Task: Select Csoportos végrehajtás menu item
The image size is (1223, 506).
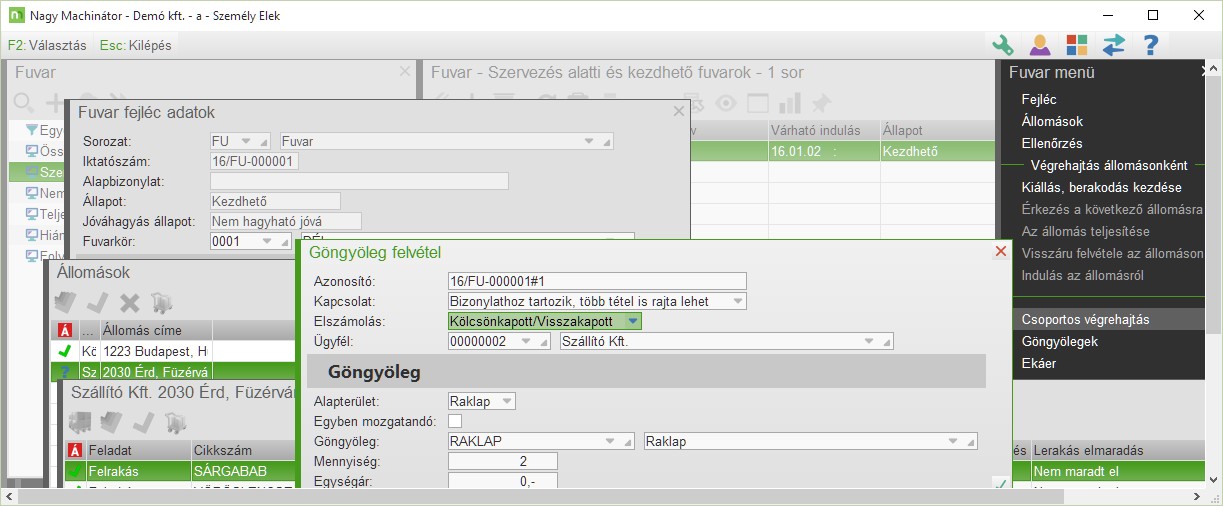Action: point(1085,319)
